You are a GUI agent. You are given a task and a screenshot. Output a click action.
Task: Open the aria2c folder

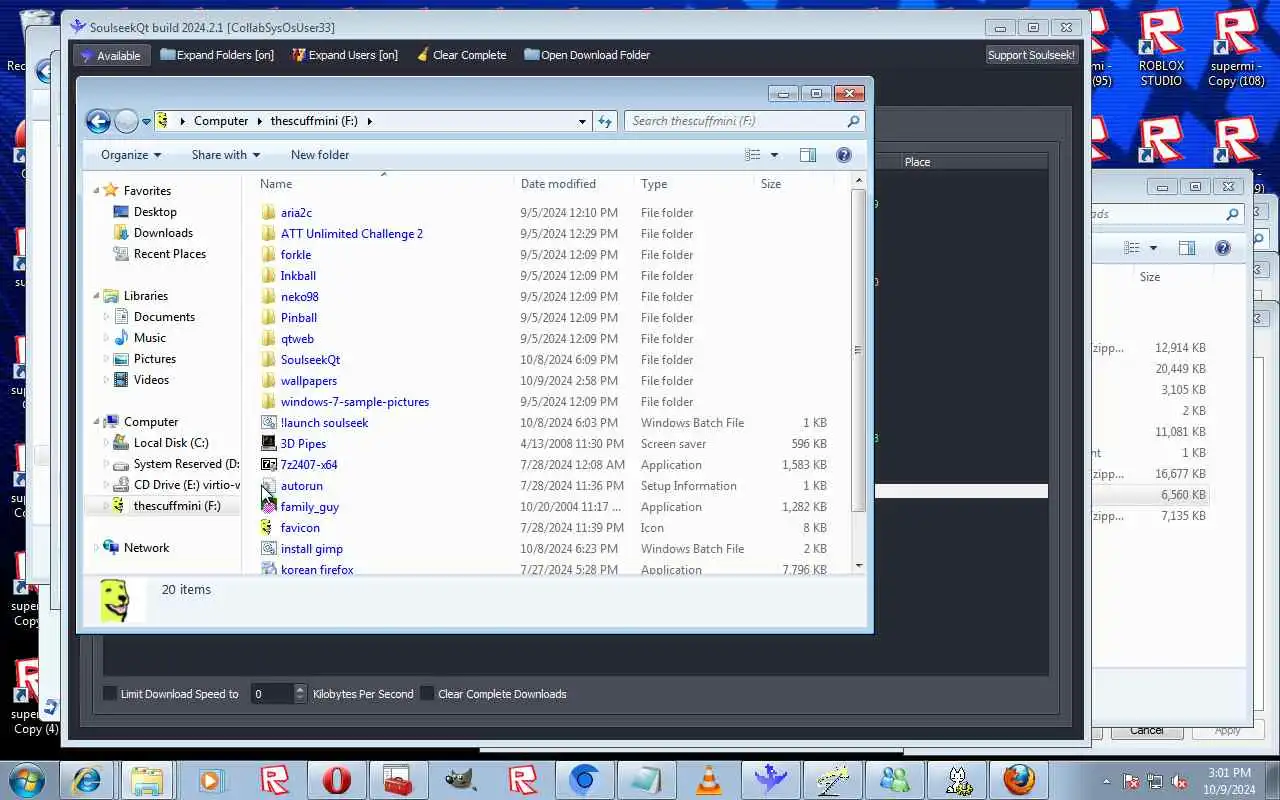pos(296,213)
